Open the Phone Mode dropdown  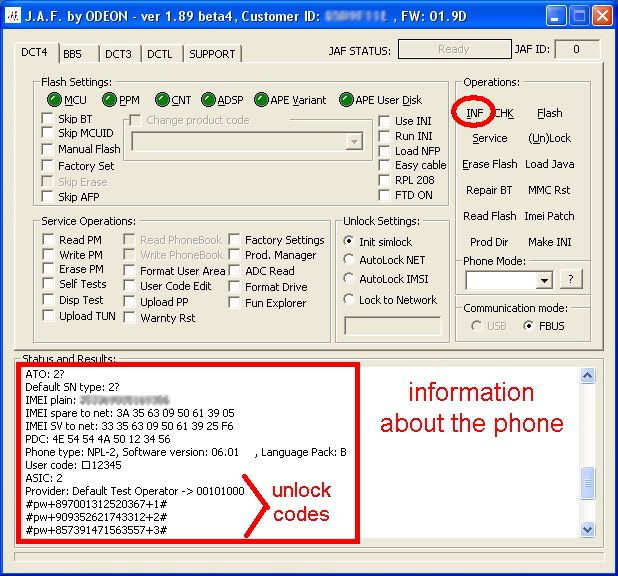[544, 281]
